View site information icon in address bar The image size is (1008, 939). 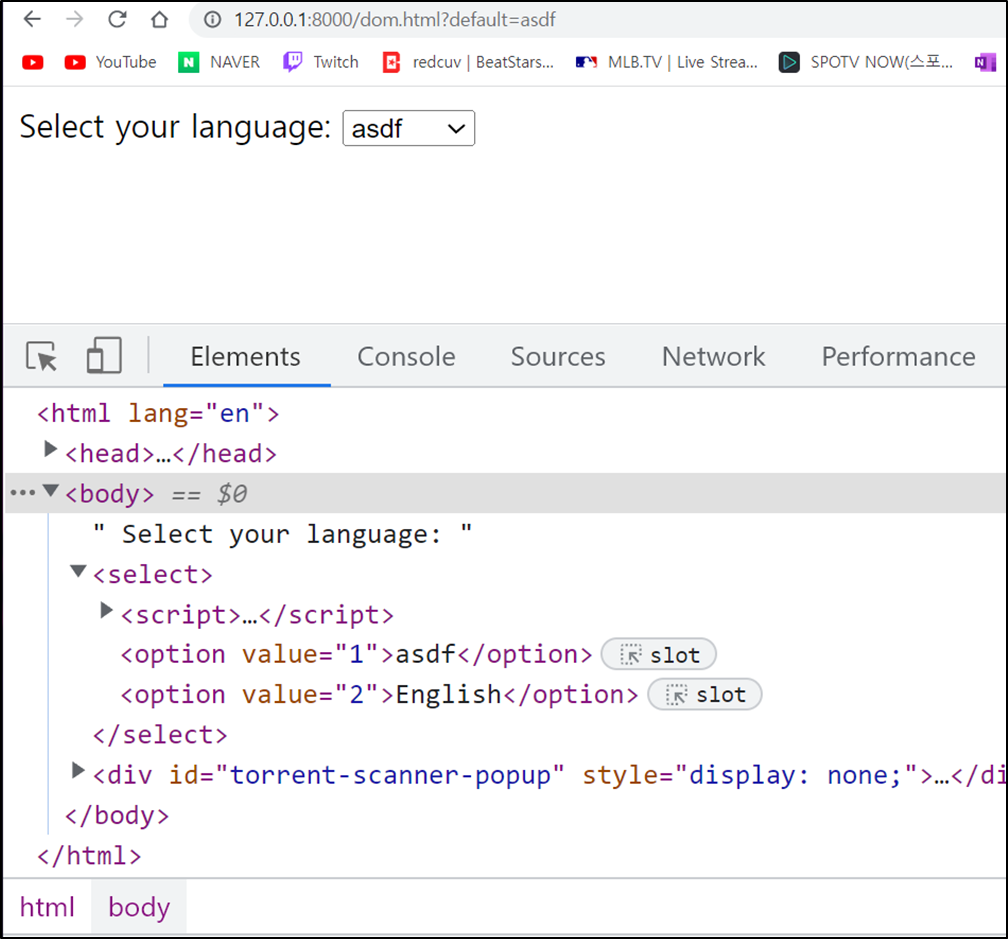pyautogui.click(x=212, y=20)
